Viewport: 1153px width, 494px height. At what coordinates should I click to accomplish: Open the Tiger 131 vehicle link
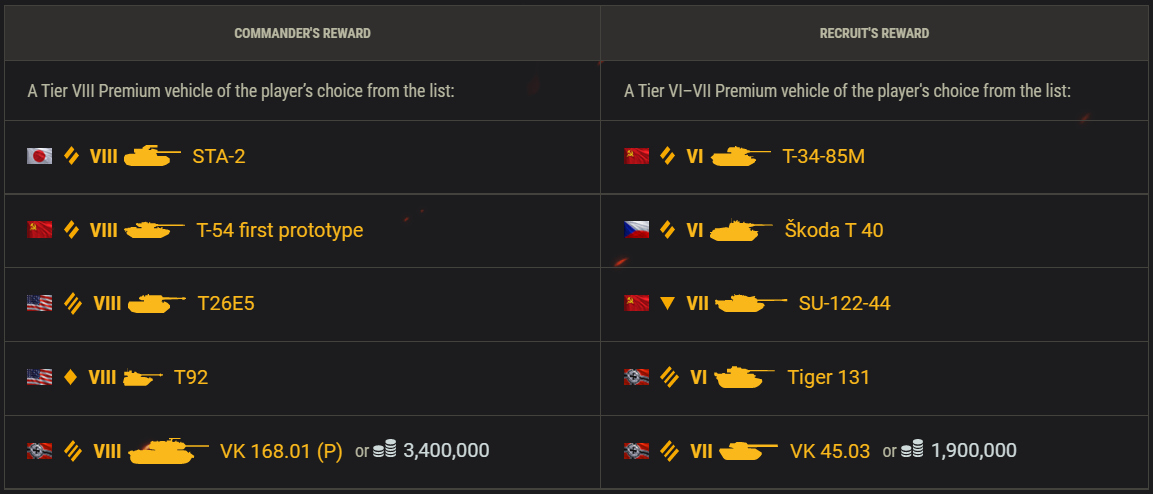click(x=829, y=377)
